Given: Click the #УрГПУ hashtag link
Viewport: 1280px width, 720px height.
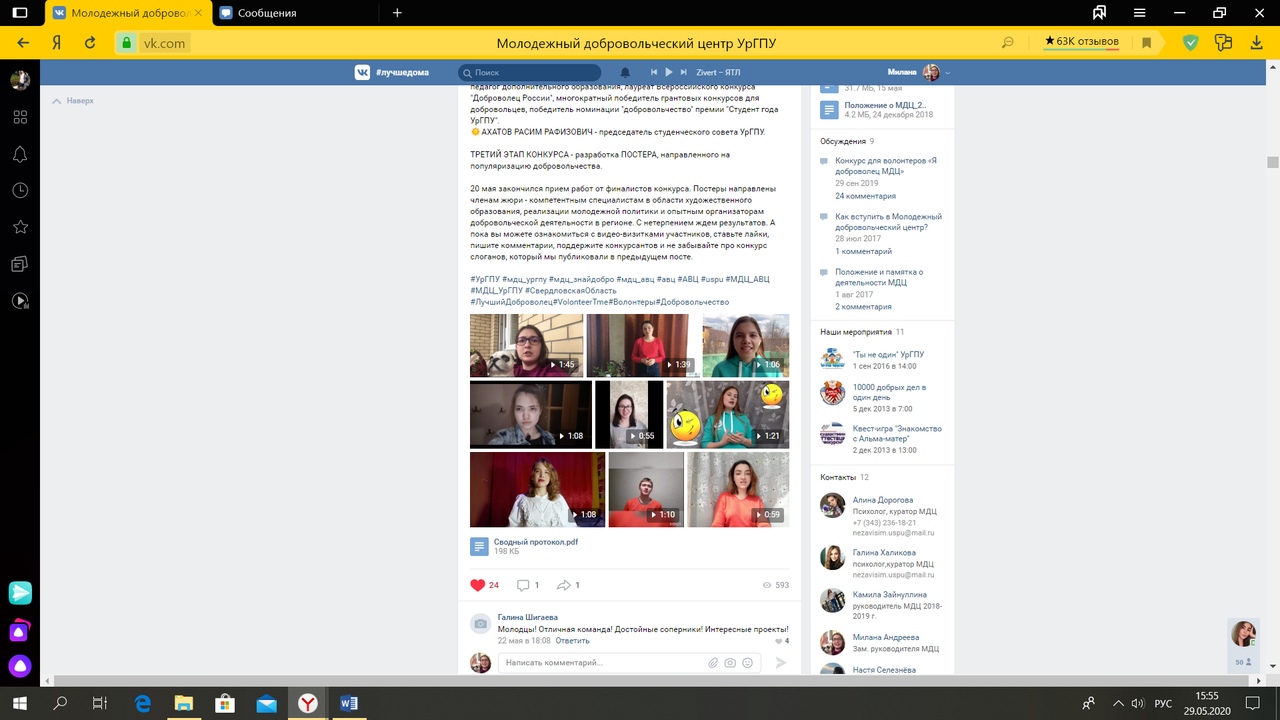Looking at the screenshot, I should click(x=484, y=279).
